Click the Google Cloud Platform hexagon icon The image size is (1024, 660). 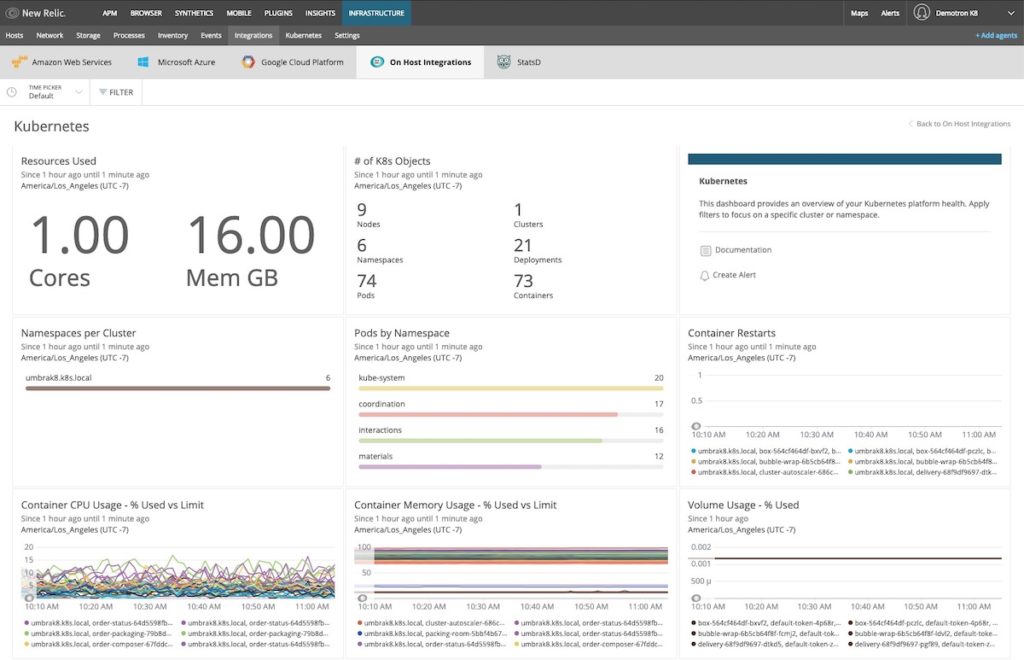point(248,62)
